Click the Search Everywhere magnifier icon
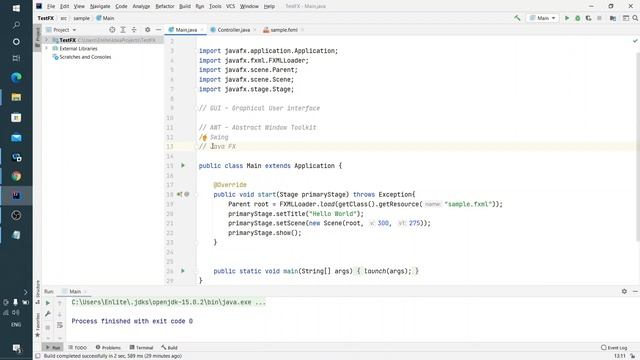 click(635, 18)
